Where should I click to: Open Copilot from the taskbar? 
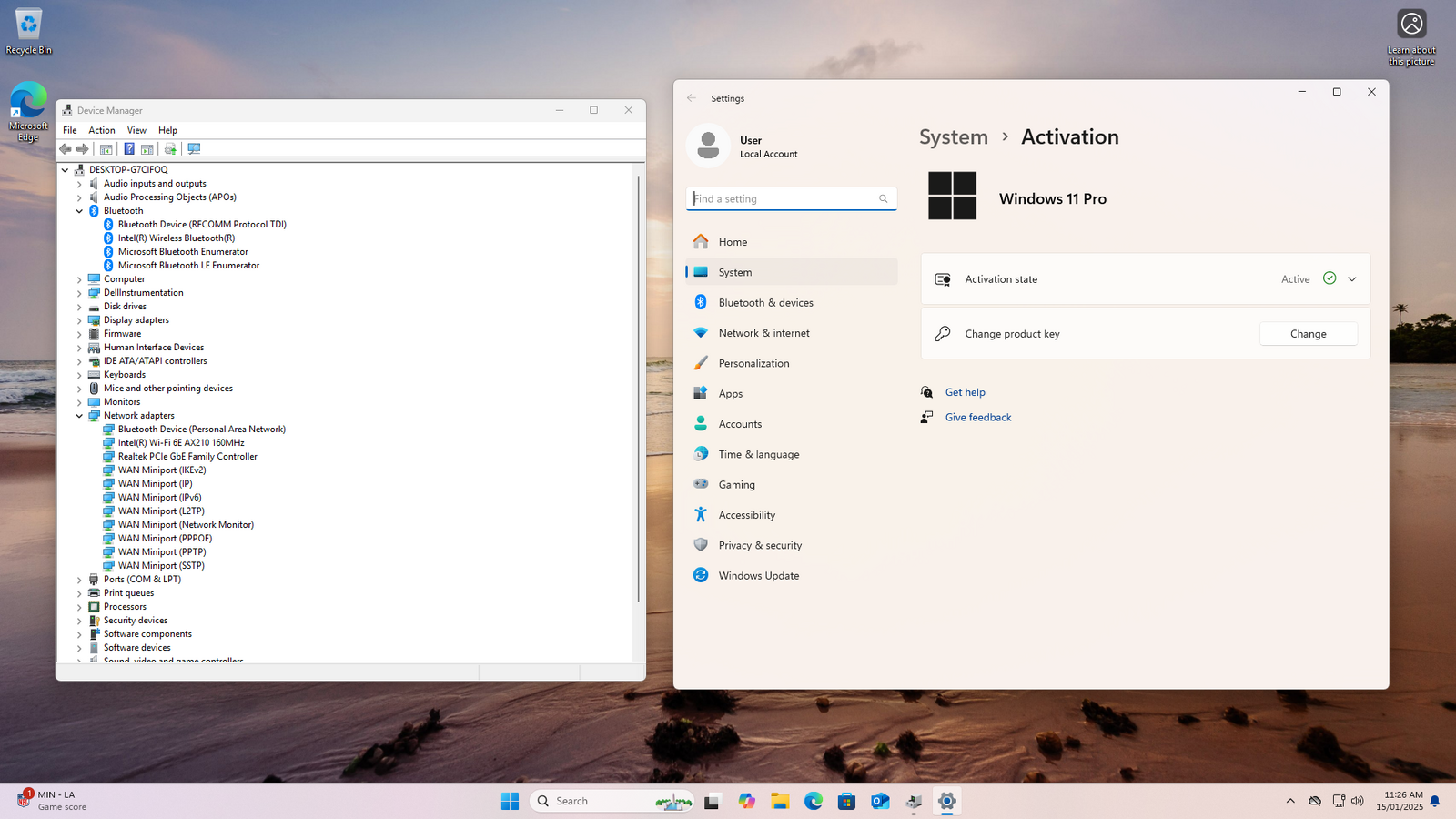click(746, 801)
